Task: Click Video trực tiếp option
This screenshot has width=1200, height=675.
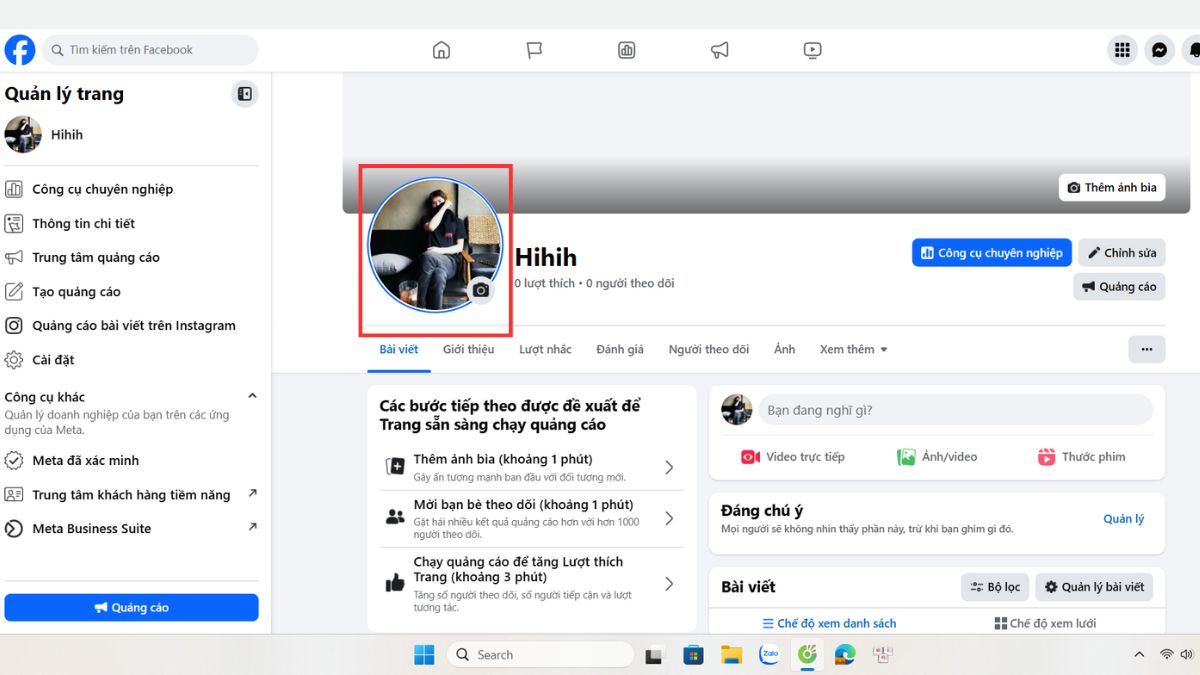Action: point(793,457)
